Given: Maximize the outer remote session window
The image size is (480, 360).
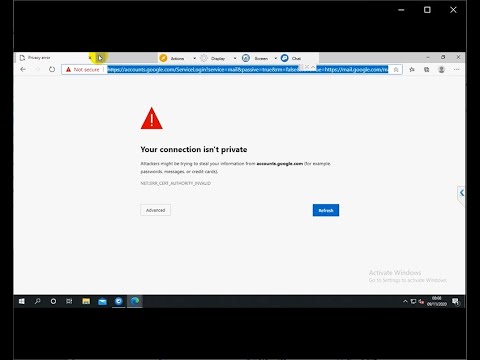Looking at the screenshot, I should 427,10.
